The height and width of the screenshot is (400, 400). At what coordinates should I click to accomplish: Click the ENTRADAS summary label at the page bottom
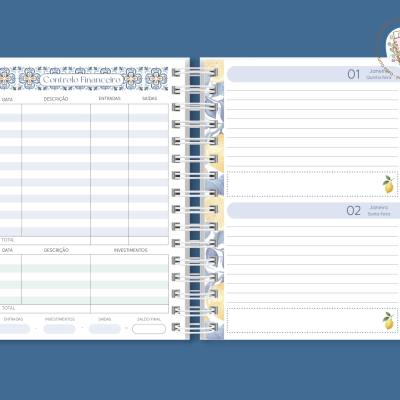coord(13,319)
